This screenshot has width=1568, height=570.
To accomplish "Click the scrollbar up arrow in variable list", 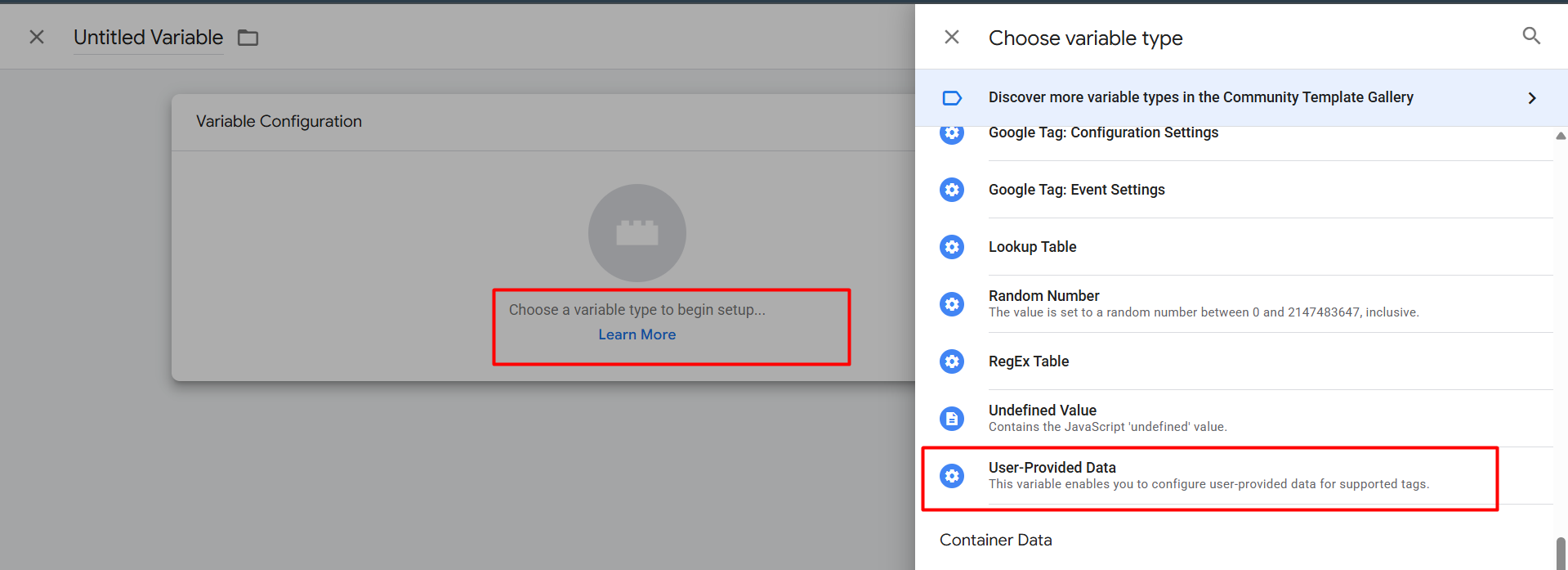I will [x=1560, y=137].
